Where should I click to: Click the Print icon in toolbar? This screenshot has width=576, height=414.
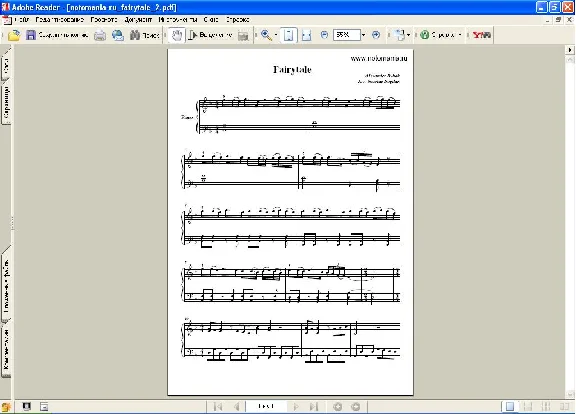pos(100,35)
